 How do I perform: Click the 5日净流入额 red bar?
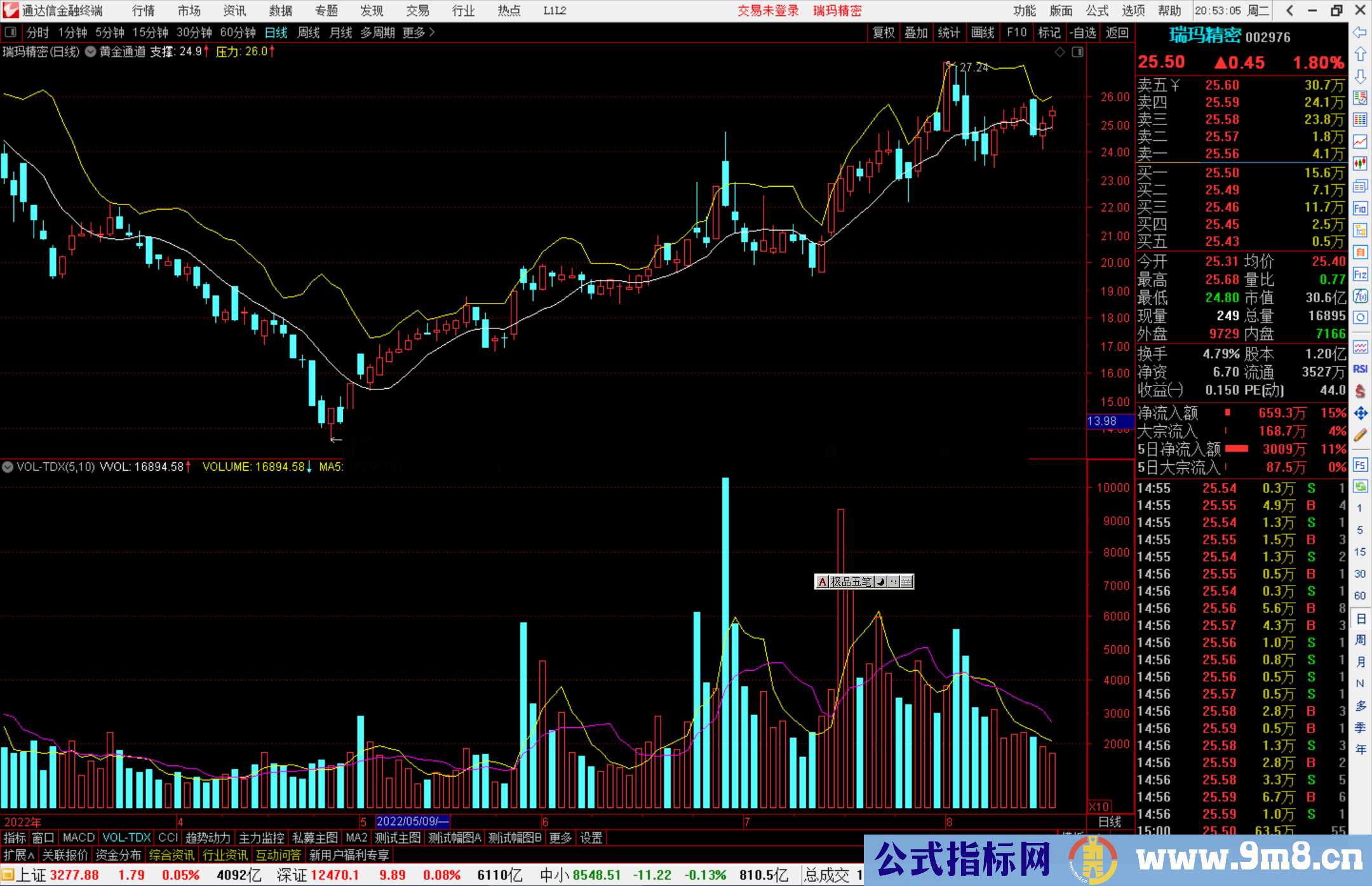click(x=1236, y=449)
